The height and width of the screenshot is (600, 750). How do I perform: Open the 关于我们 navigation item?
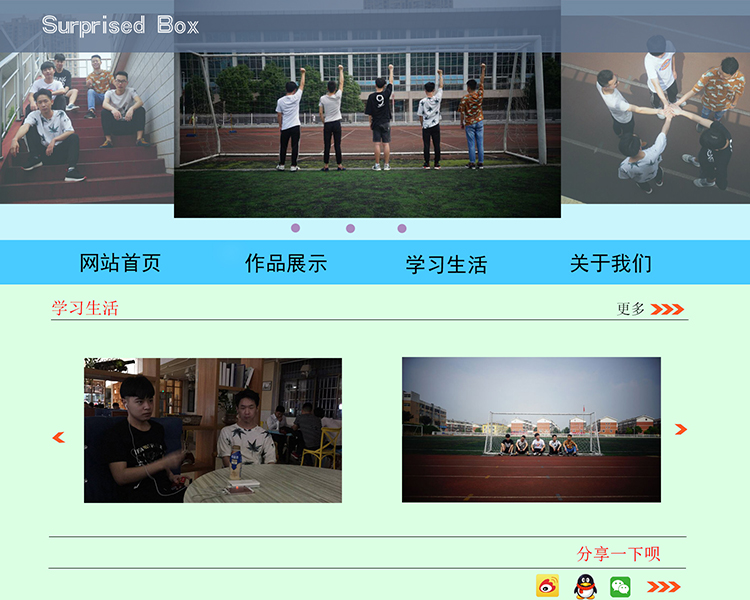coord(611,264)
